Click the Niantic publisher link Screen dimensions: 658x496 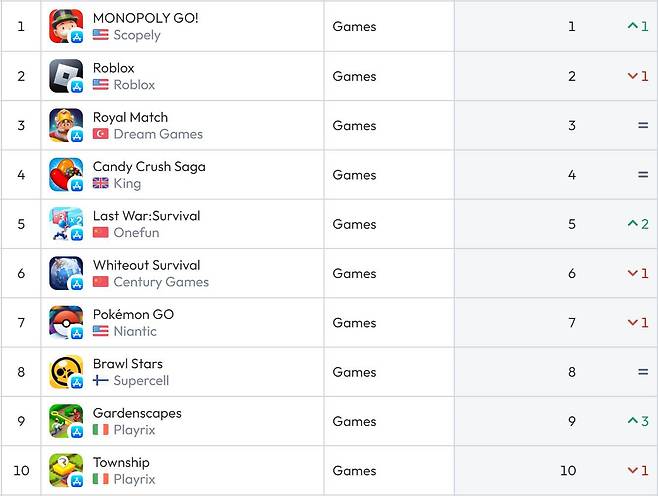[135, 331]
